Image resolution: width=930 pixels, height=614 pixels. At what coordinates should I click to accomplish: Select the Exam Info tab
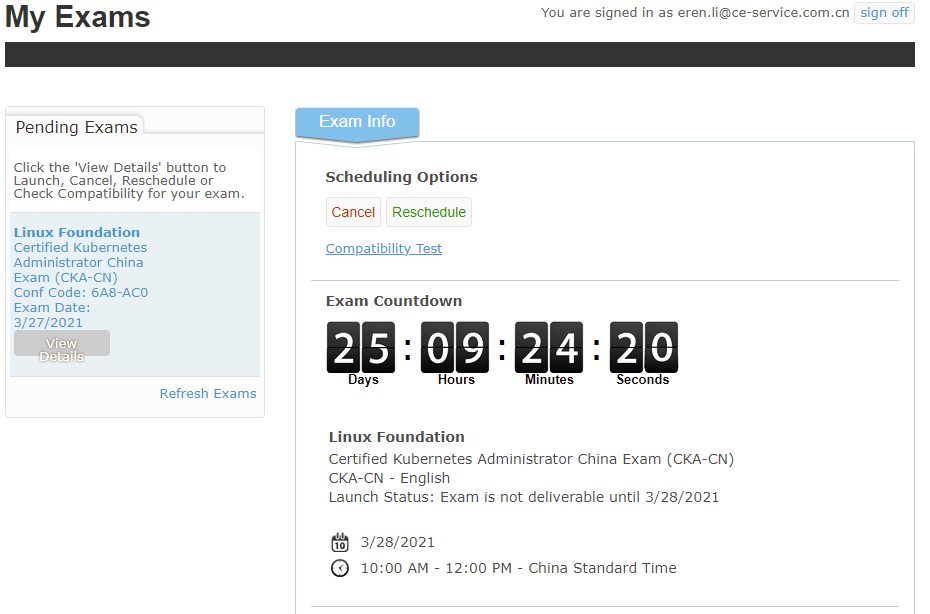[357, 122]
